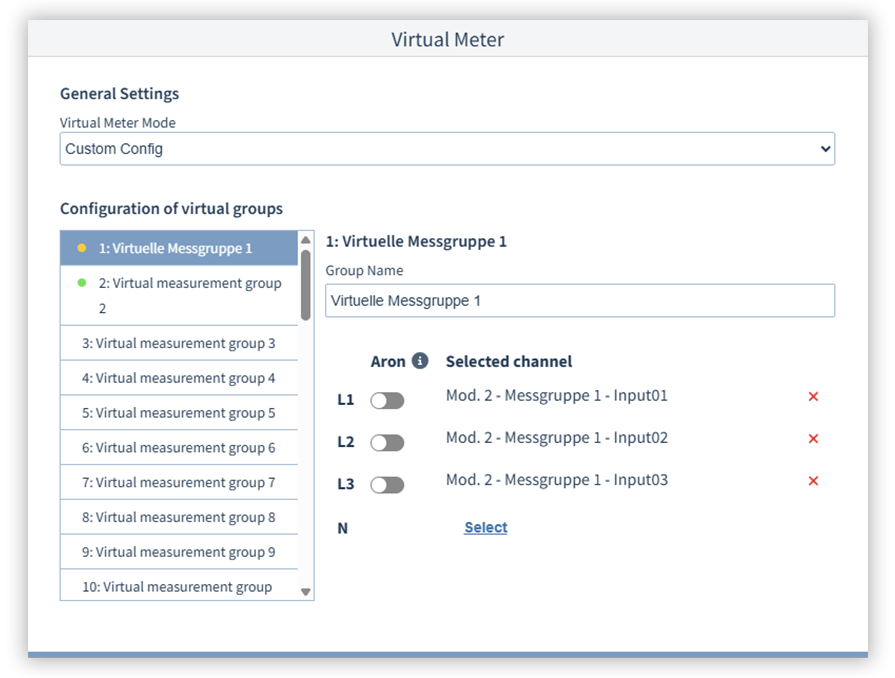Click the Group Name text field

580,300
